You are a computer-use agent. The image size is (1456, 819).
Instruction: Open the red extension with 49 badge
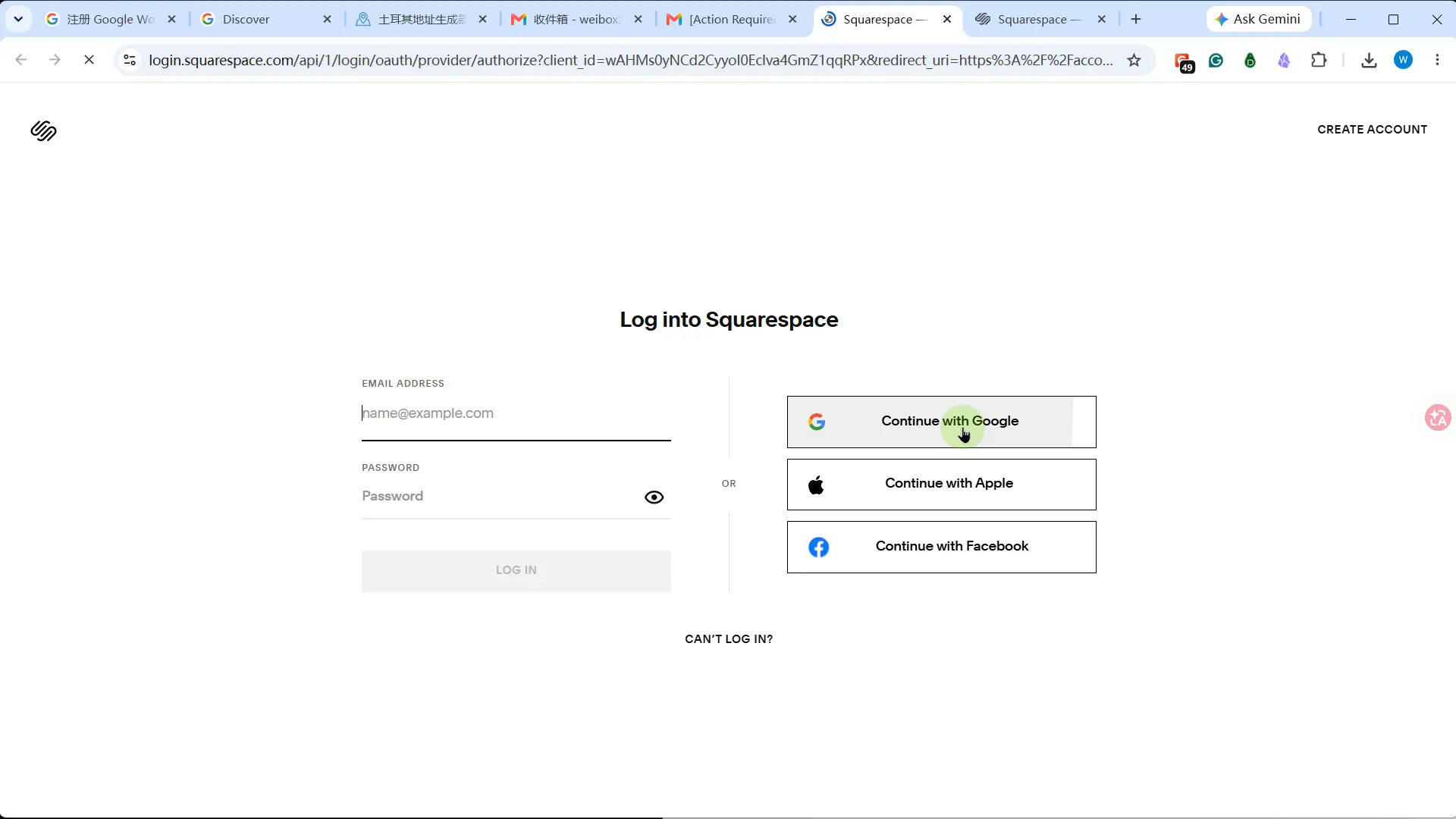1184,61
